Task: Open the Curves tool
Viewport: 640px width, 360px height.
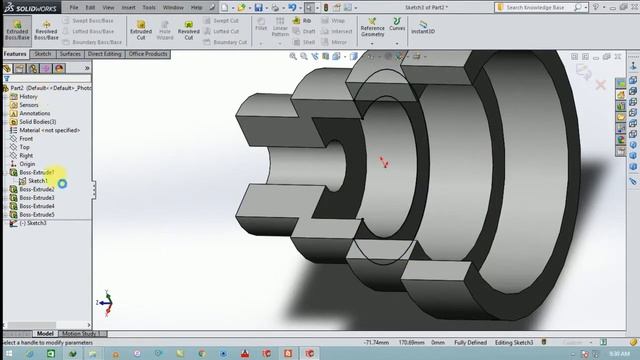Action: coord(397,24)
